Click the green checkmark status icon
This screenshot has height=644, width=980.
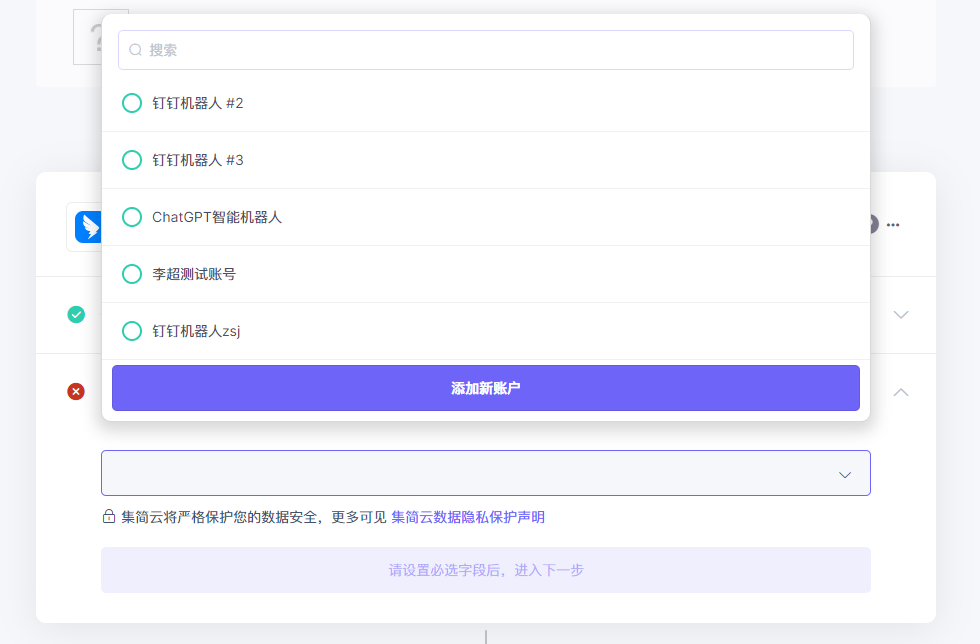76,314
